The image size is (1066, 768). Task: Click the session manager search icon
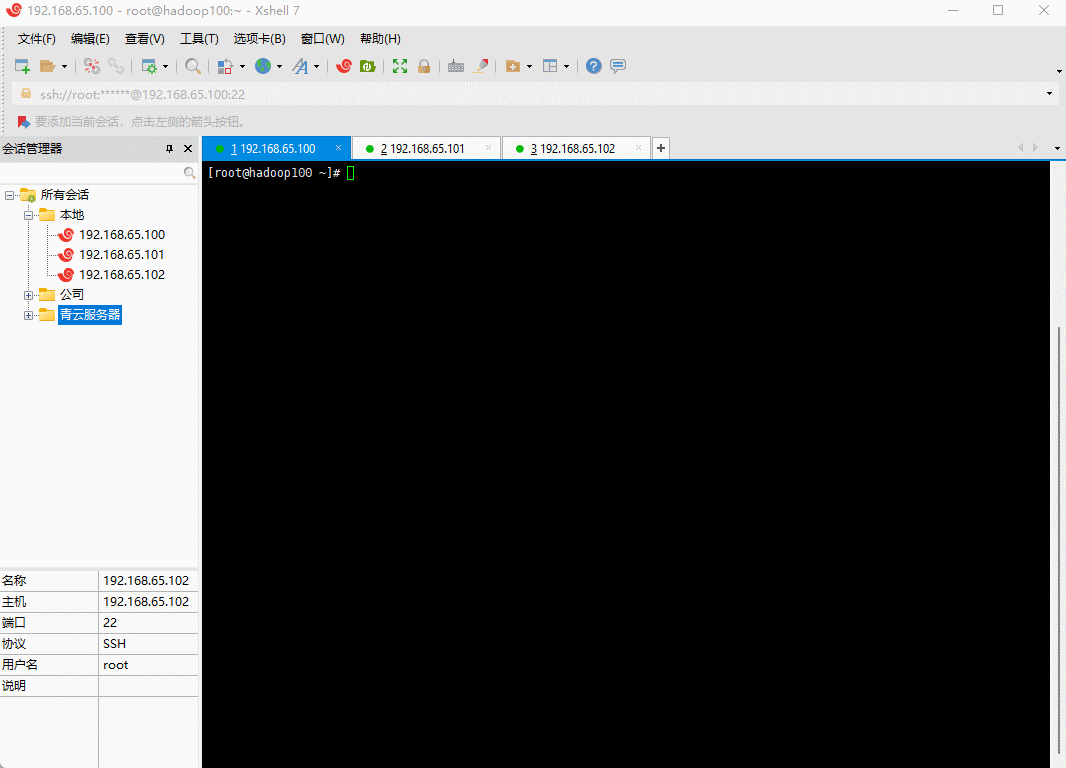click(190, 173)
